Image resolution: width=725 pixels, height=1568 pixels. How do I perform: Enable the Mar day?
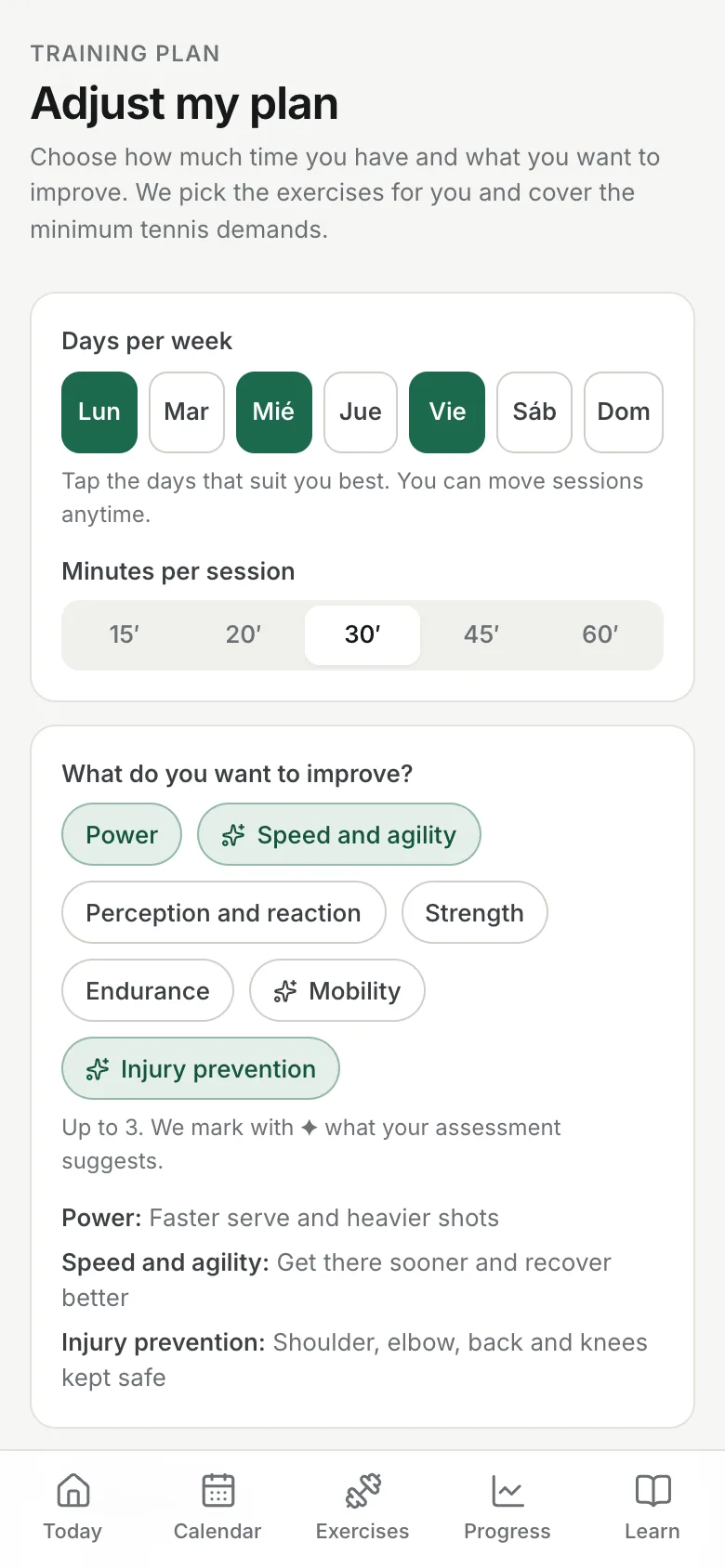click(187, 412)
